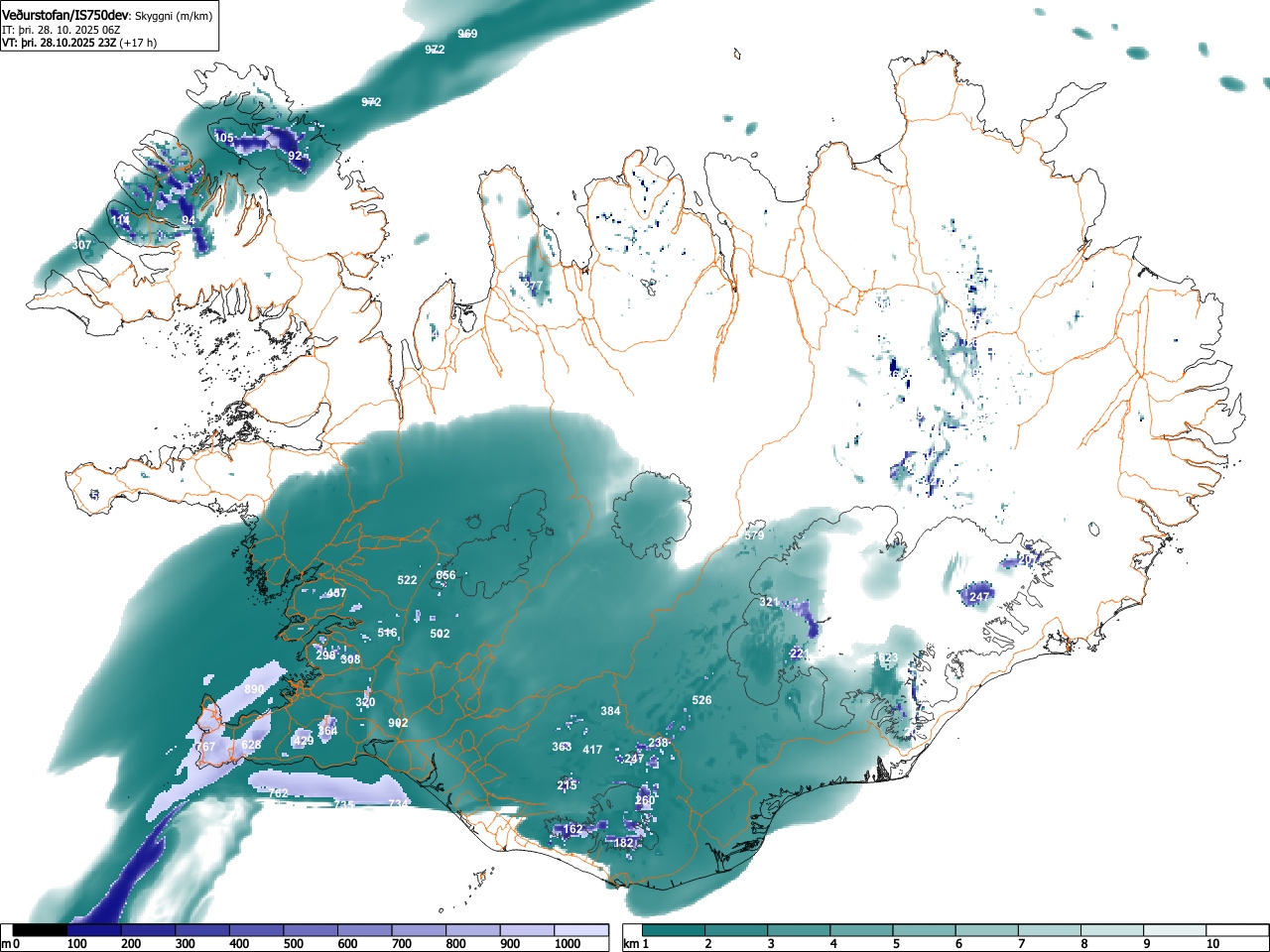Click the legend tick label '700'
1270x952 pixels.
coord(402,944)
